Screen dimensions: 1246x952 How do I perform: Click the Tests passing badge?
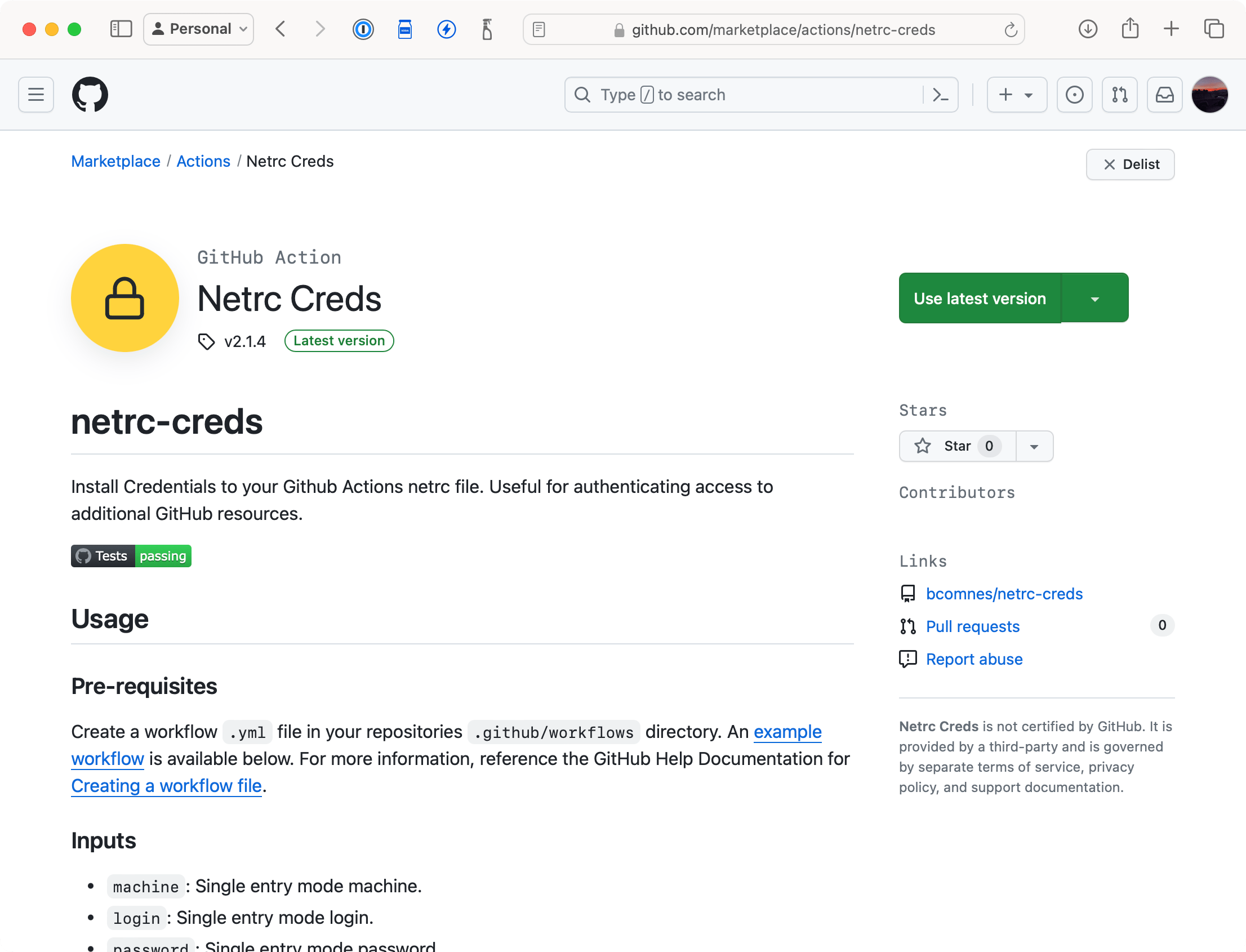pos(131,556)
